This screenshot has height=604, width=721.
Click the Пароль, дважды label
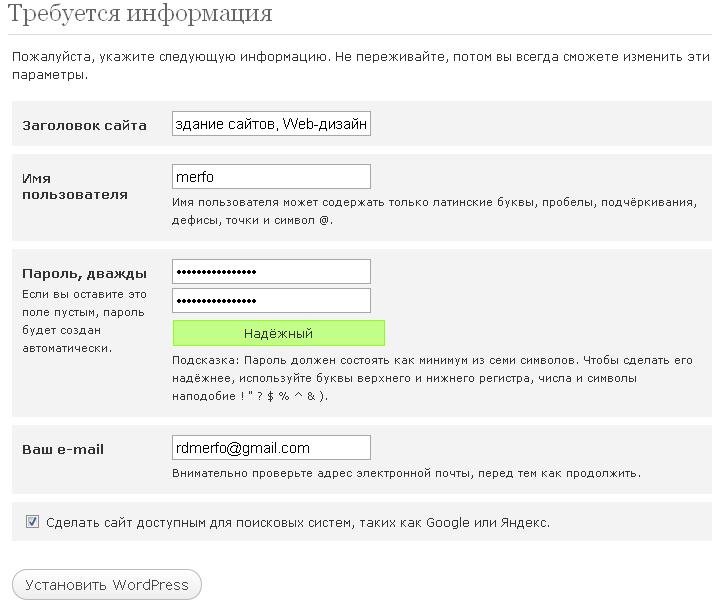tap(85, 274)
